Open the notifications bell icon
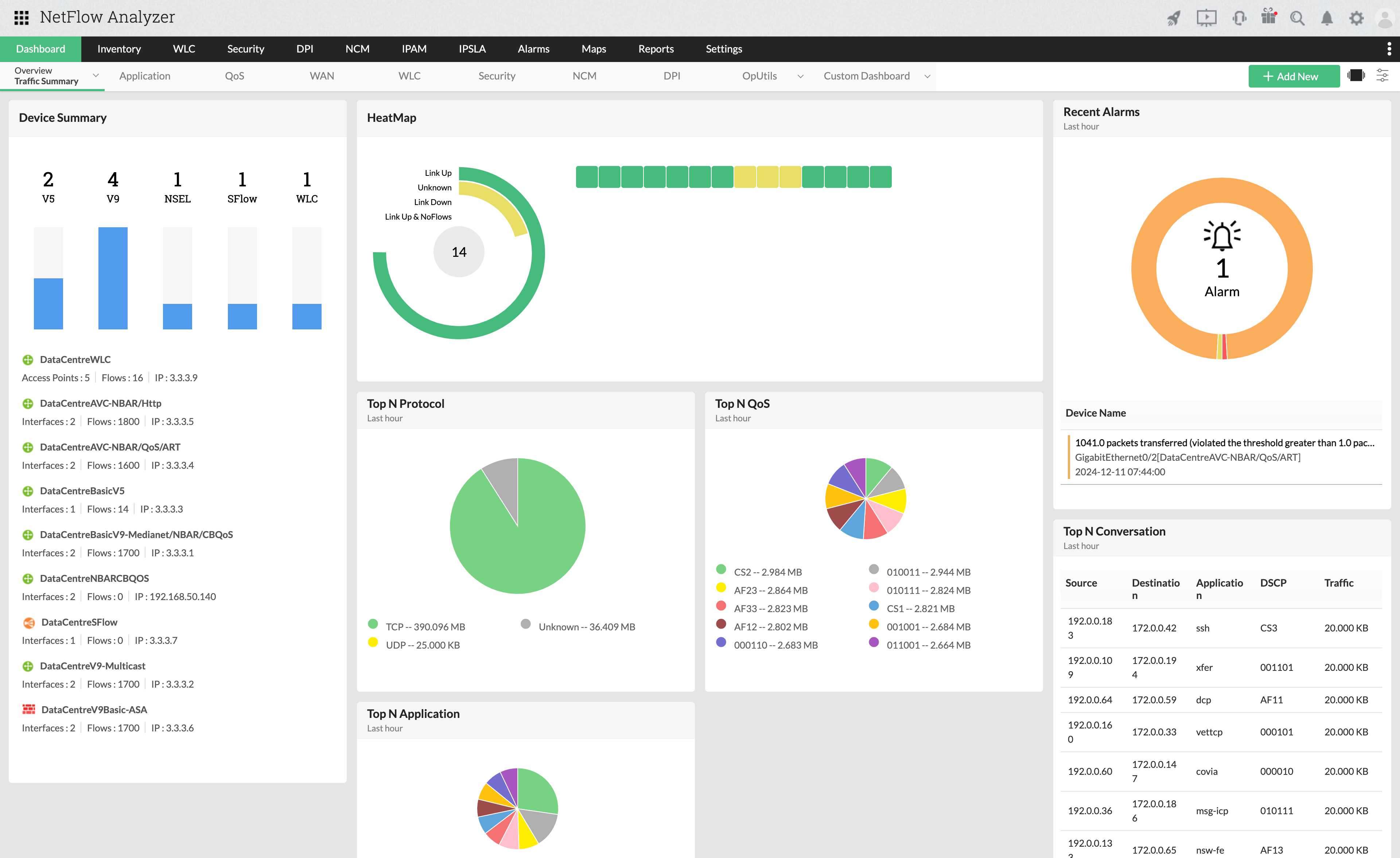This screenshot has height=858, width=1400. click(1327, 18)
